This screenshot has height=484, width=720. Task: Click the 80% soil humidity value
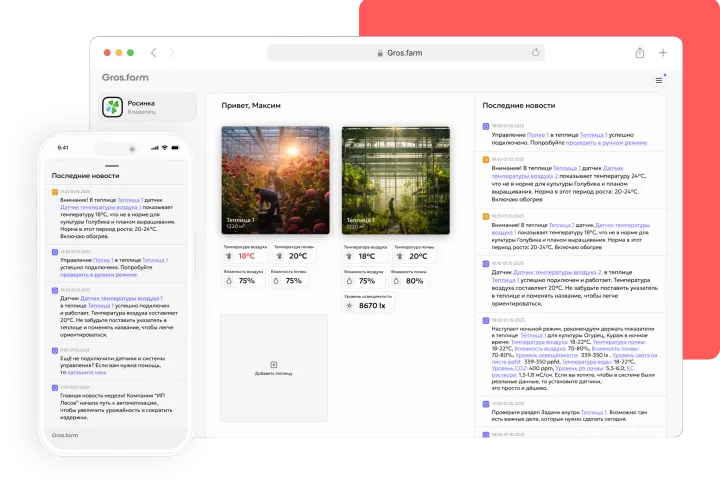tap(414, 281)
